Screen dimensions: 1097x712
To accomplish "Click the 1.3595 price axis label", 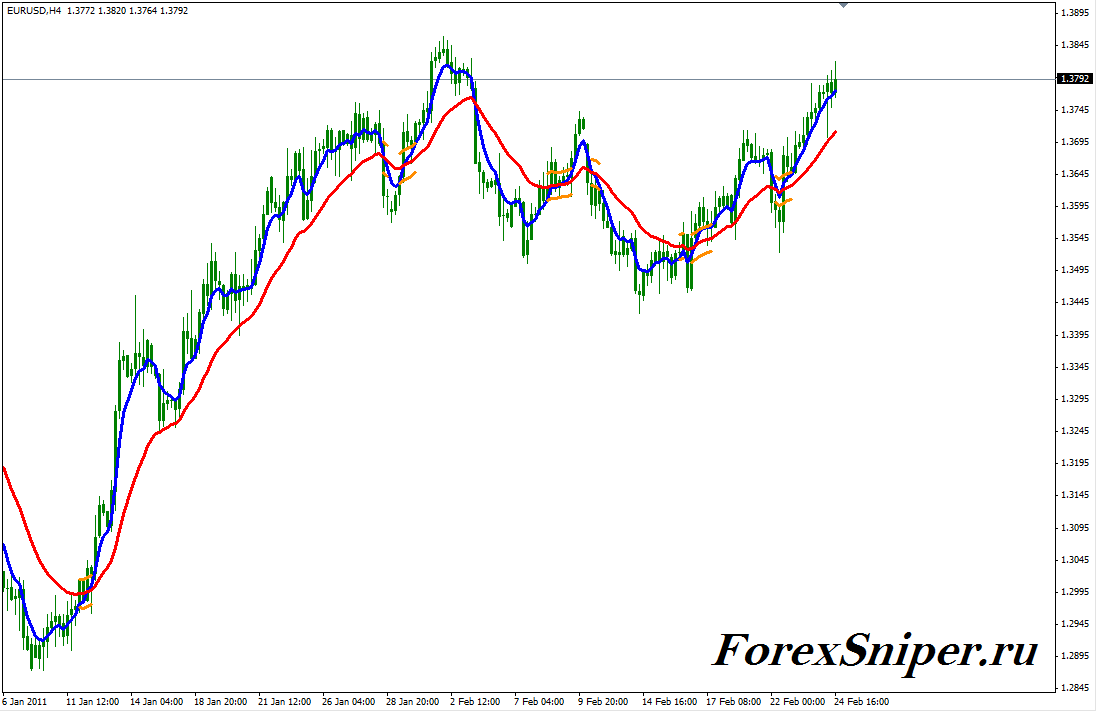I will (x=1074, y=206).
